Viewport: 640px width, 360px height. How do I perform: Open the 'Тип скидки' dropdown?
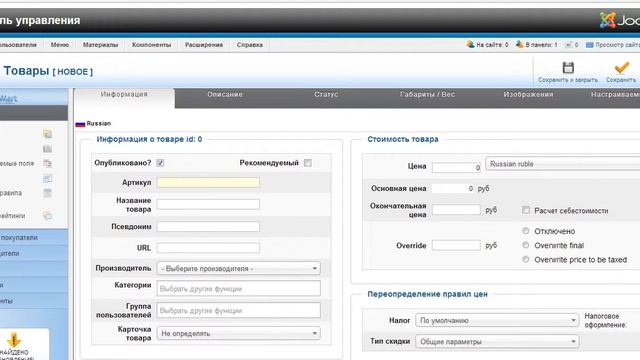click(x=497, y=341)
